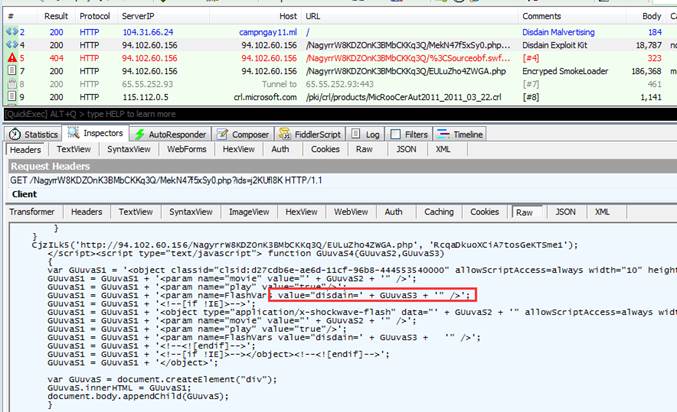Select request Raw inspector tab
Image resolution: width=677 pixels, height=412 pixels.
coord(364,149)
